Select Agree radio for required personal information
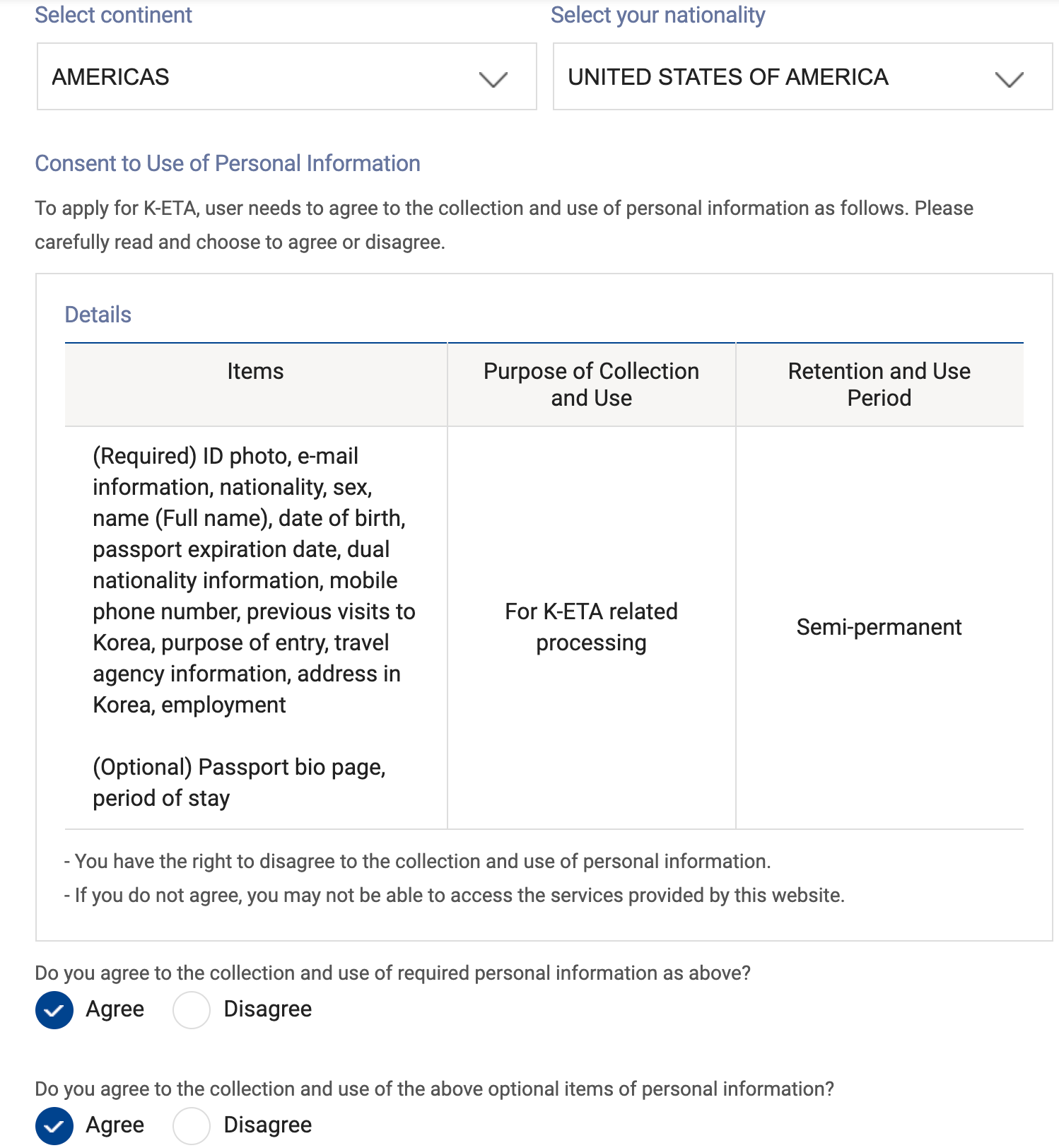 pos(54,1009)
